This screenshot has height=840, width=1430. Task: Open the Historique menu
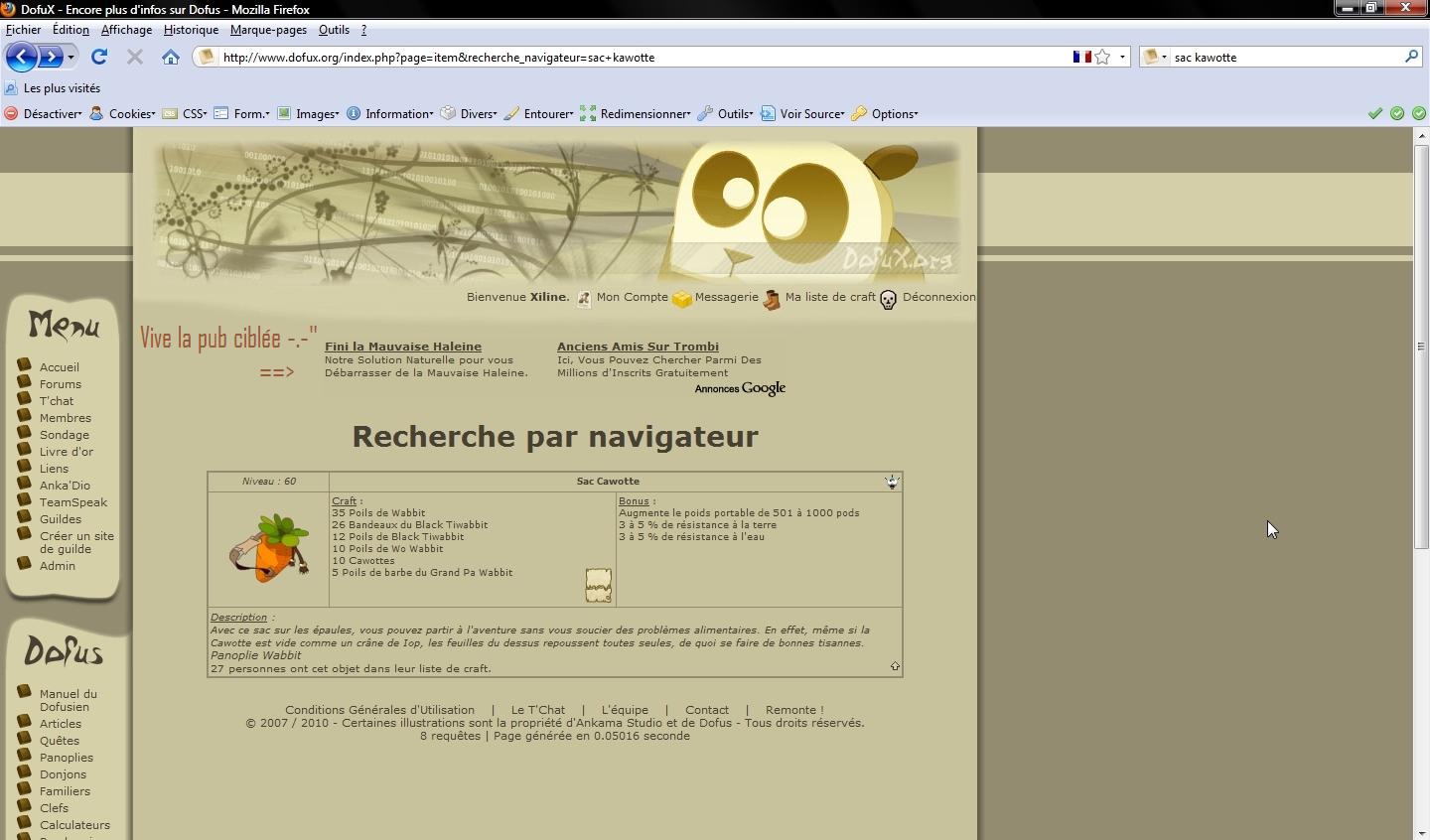tap(191, 30)
